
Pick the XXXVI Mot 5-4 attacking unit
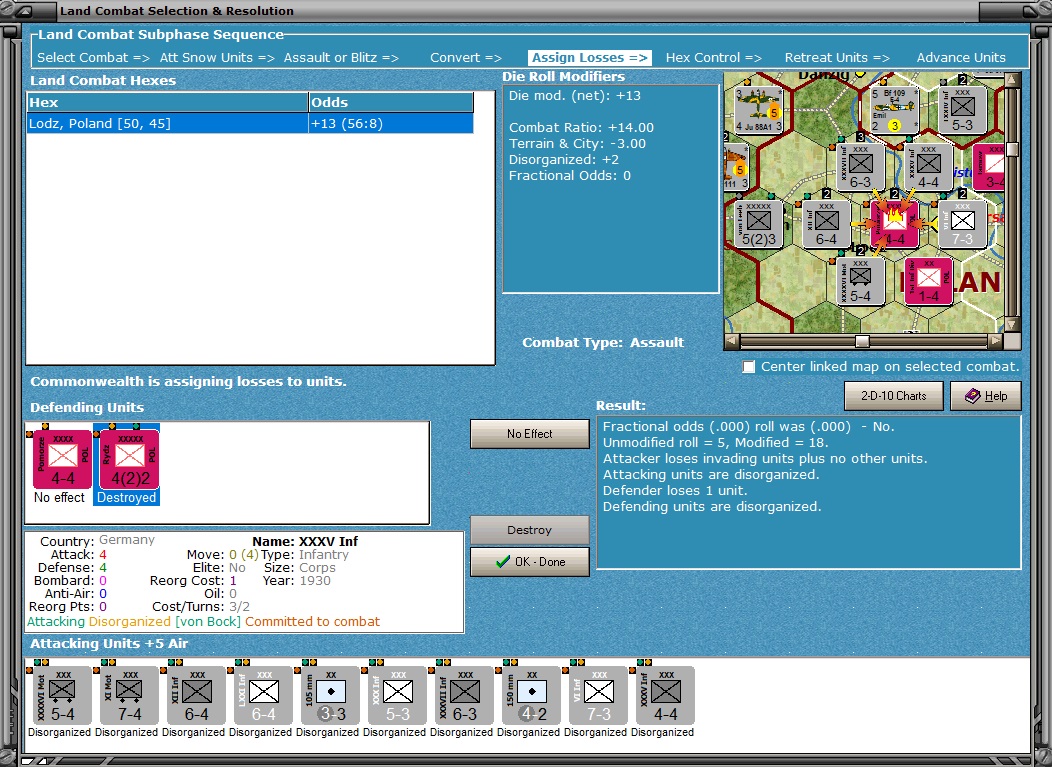pyautogui.click(x=62, y=695)
